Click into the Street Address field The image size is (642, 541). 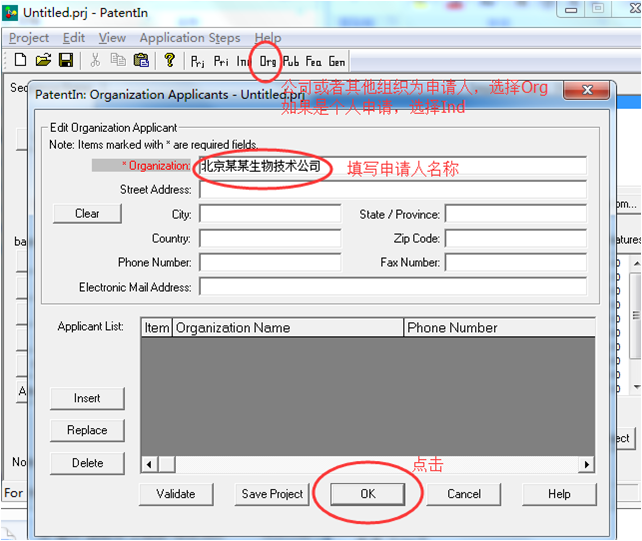(392, 190)
